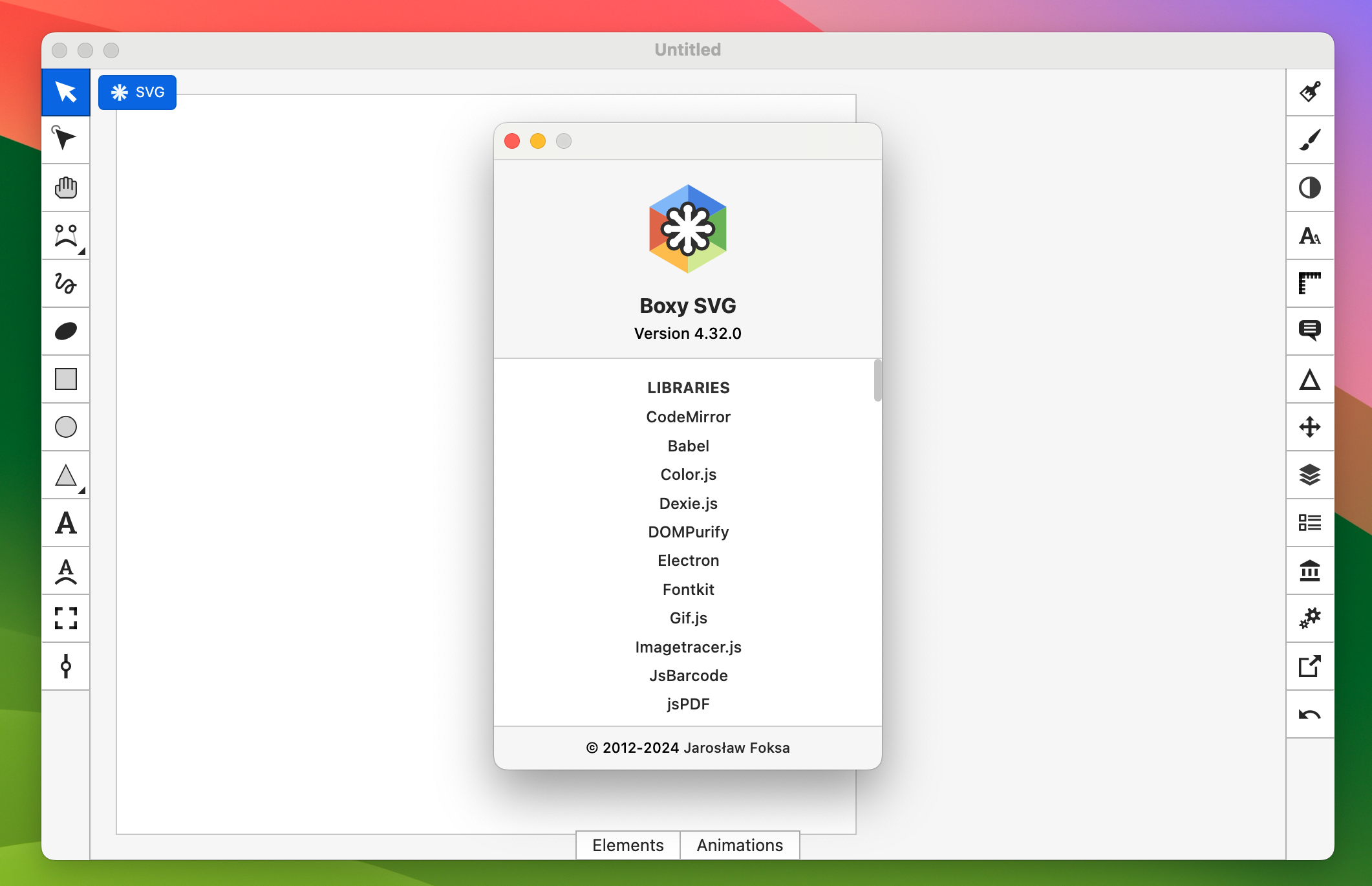
Task: Click the CodeMirror library entry
Action: pos(688,417)
